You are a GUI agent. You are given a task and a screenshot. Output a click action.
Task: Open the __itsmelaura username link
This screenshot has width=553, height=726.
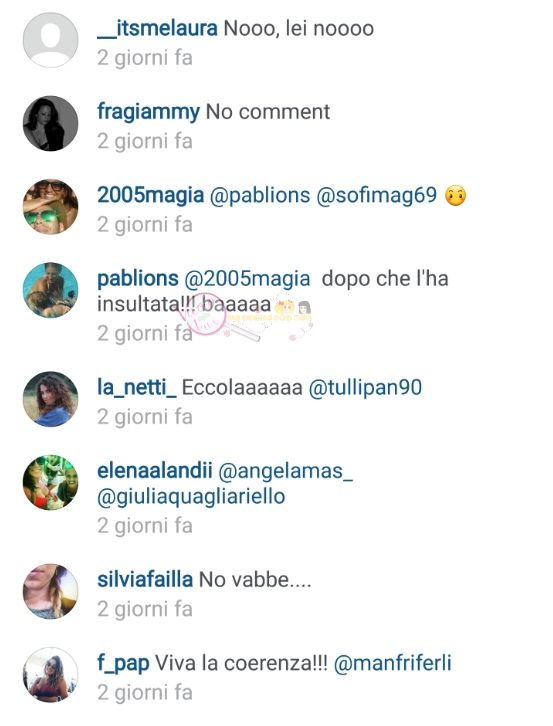pyautogui.click(x=157, y=29)
